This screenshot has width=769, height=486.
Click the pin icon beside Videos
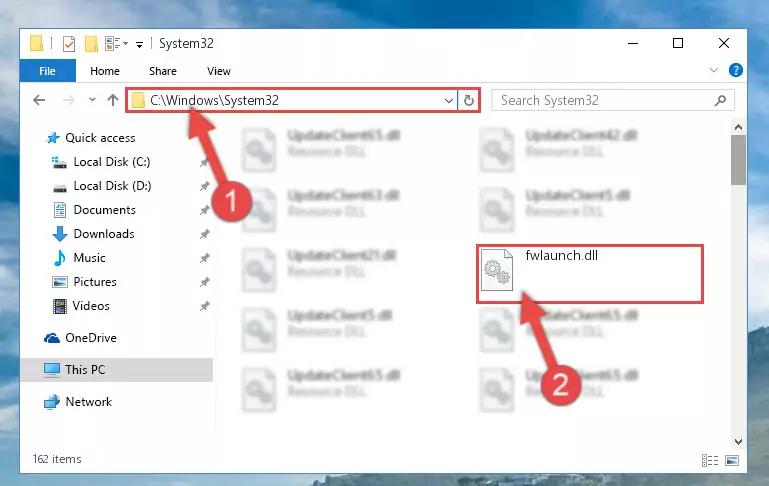[x=205, y=306]
